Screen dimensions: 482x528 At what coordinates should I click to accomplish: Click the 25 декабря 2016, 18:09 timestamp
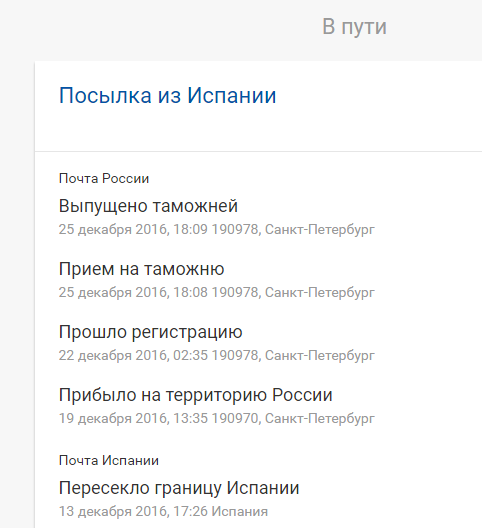click(133, 230)
